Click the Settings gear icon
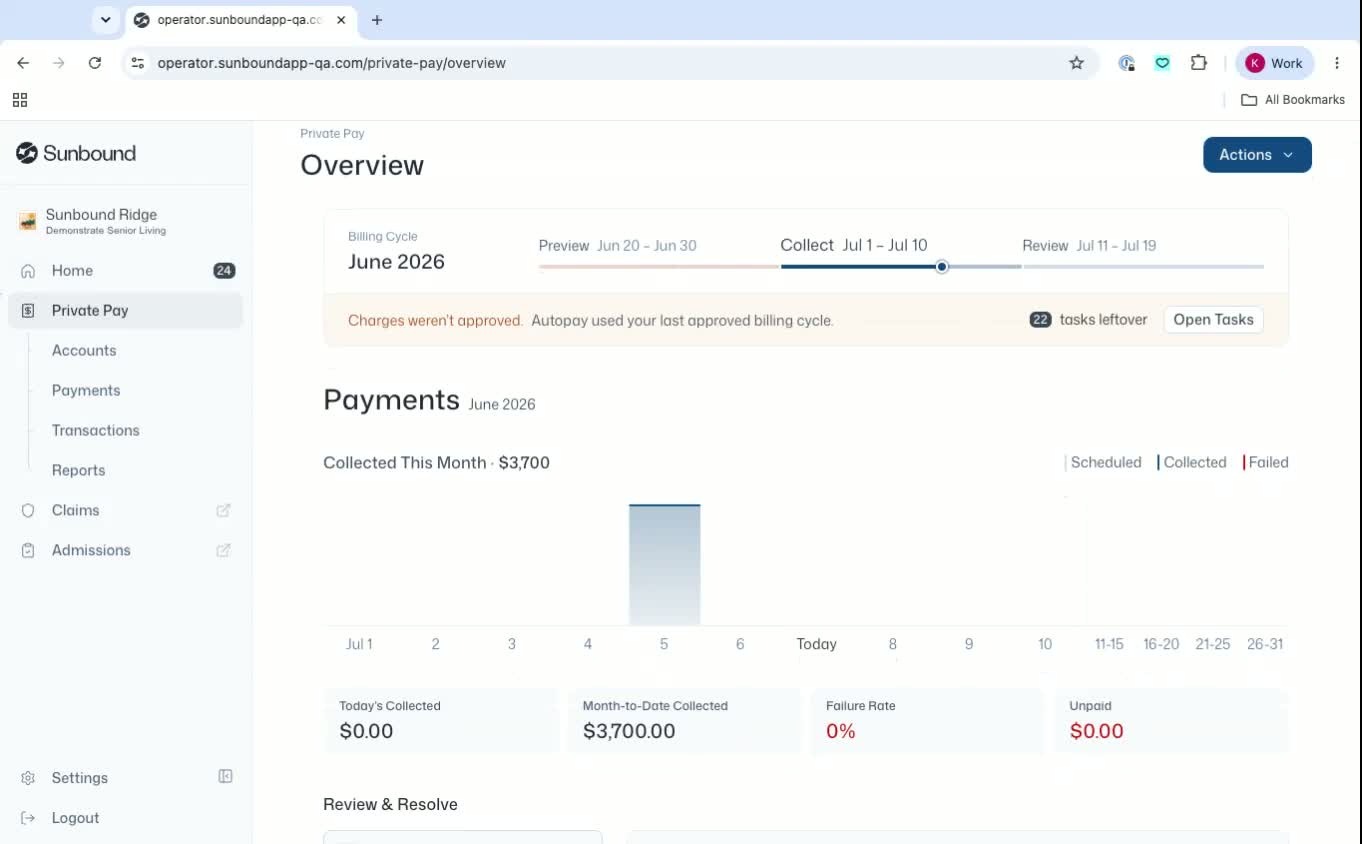The width and height of the screenshot is (1362, 844). click(x=28, y=778)
